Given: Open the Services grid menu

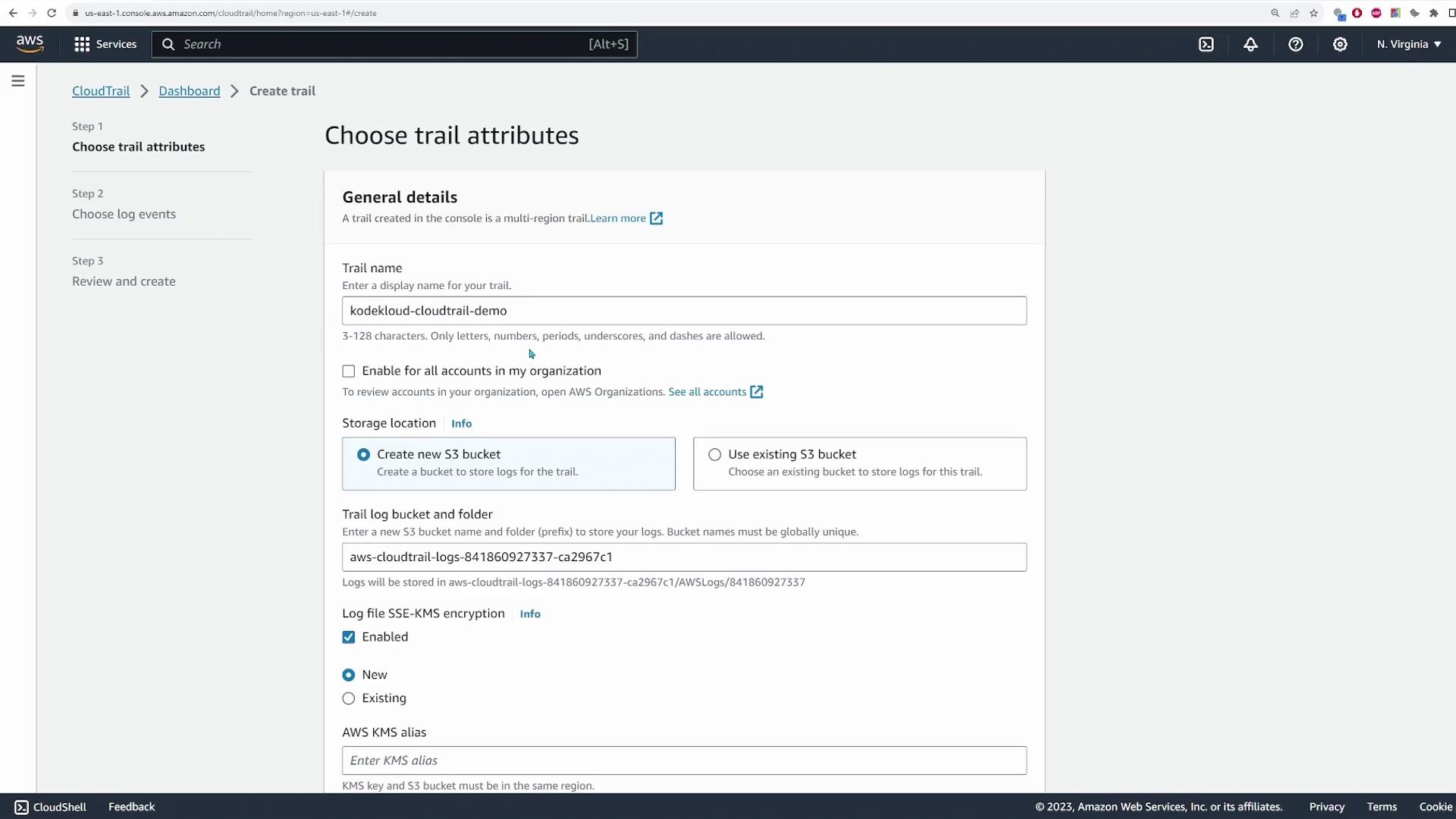Looking at the screenshot, I should tap(105, 44).
